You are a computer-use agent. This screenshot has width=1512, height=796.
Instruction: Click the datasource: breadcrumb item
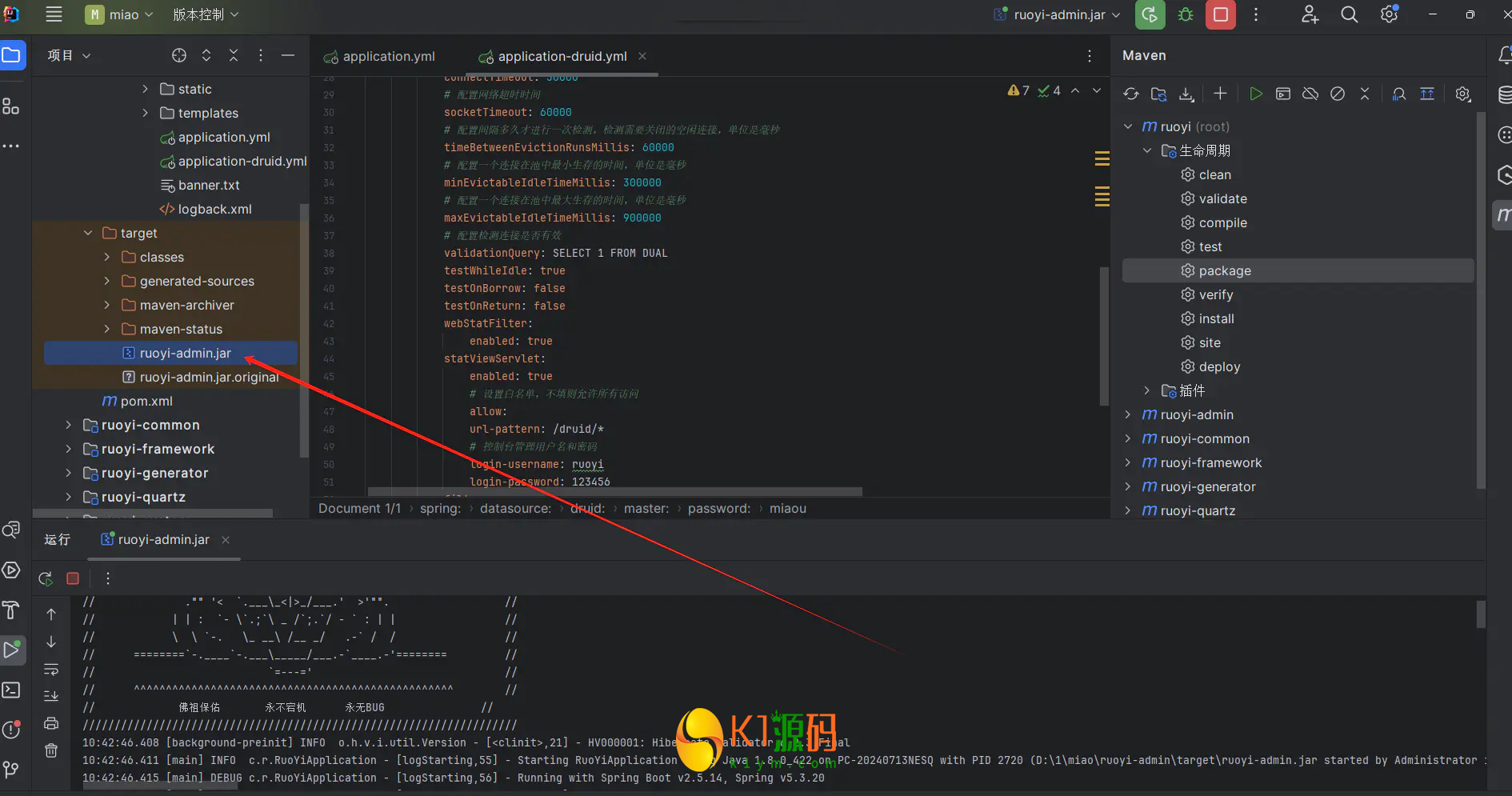pos(515,509)
